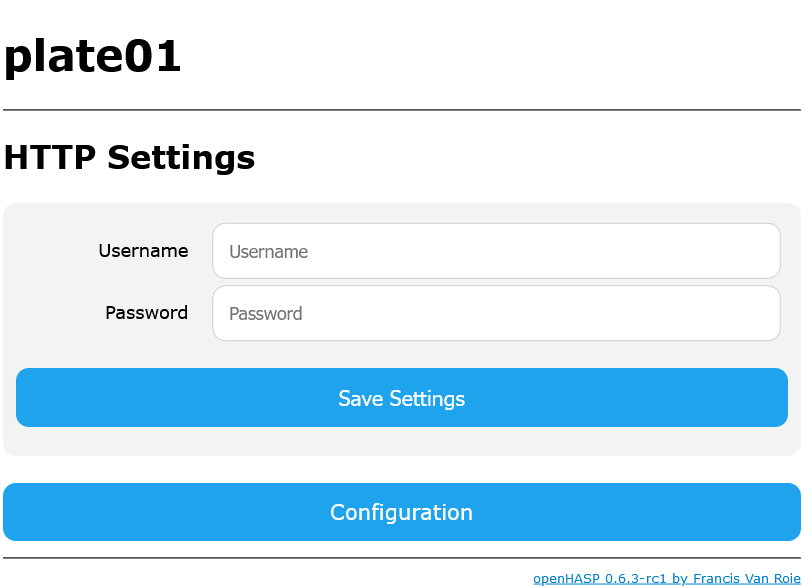Place cursor in Password text box
Viewport: 810px width, 587px height.
coord(496,313)
